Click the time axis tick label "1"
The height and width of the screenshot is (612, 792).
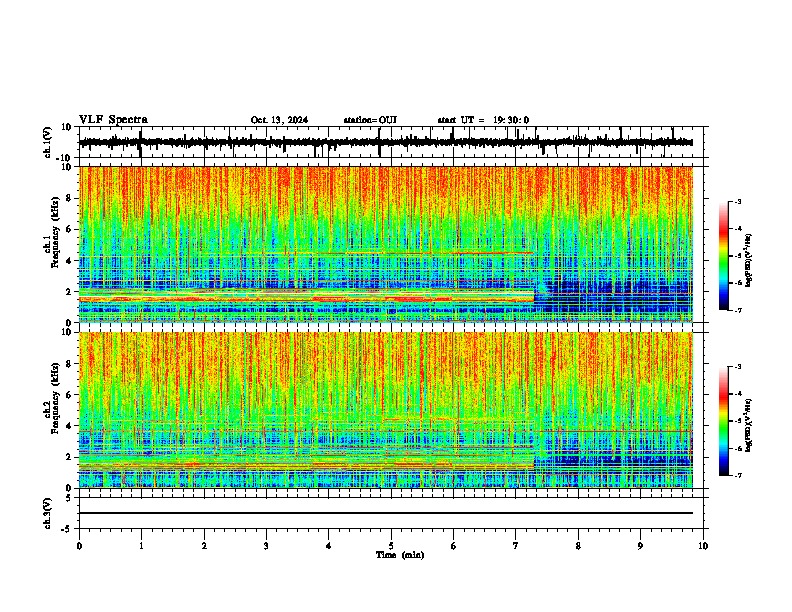click(141, 546)
